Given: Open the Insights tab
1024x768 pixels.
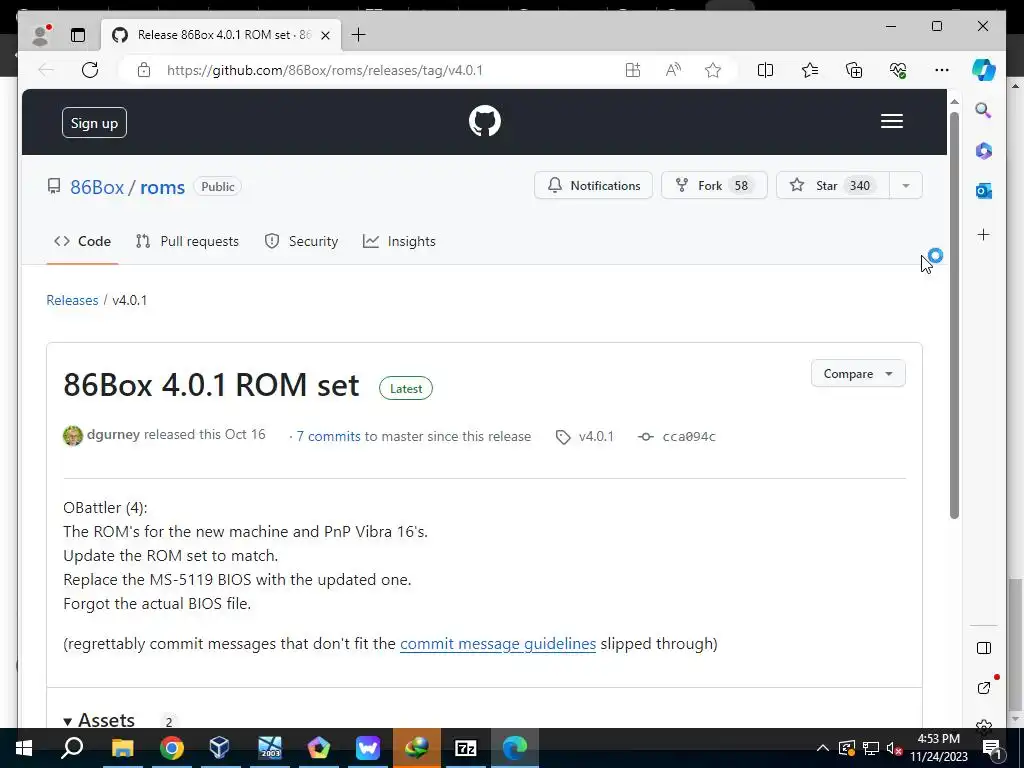Looking at the screenshot, I should pos(399,242).
